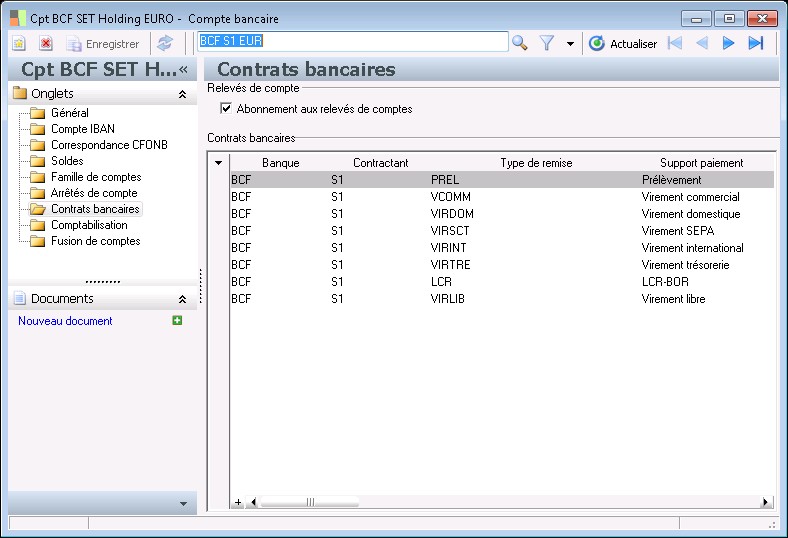Collapse the left panel with double chevron

point(184,69)
